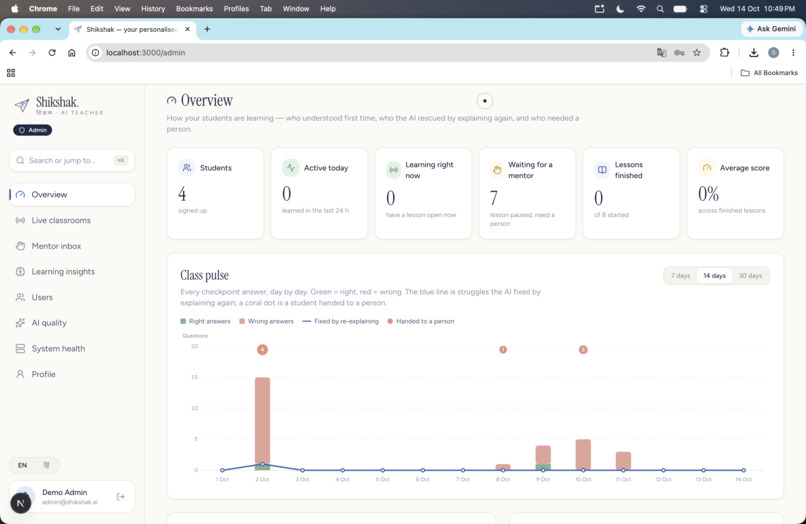This screenshot has width=806, height=524.
Task: Click the round N badge at bottom left
Action: pyautogui.click(x=21, y=503)
